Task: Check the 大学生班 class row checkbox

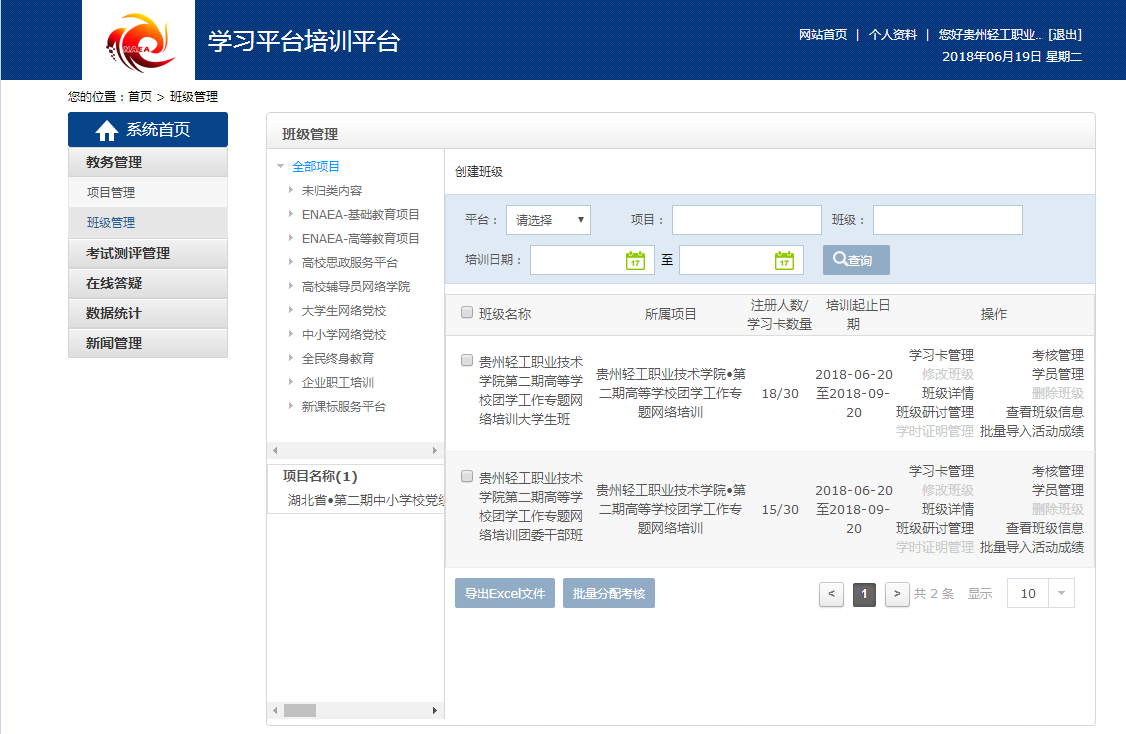Action: point(467,361)
